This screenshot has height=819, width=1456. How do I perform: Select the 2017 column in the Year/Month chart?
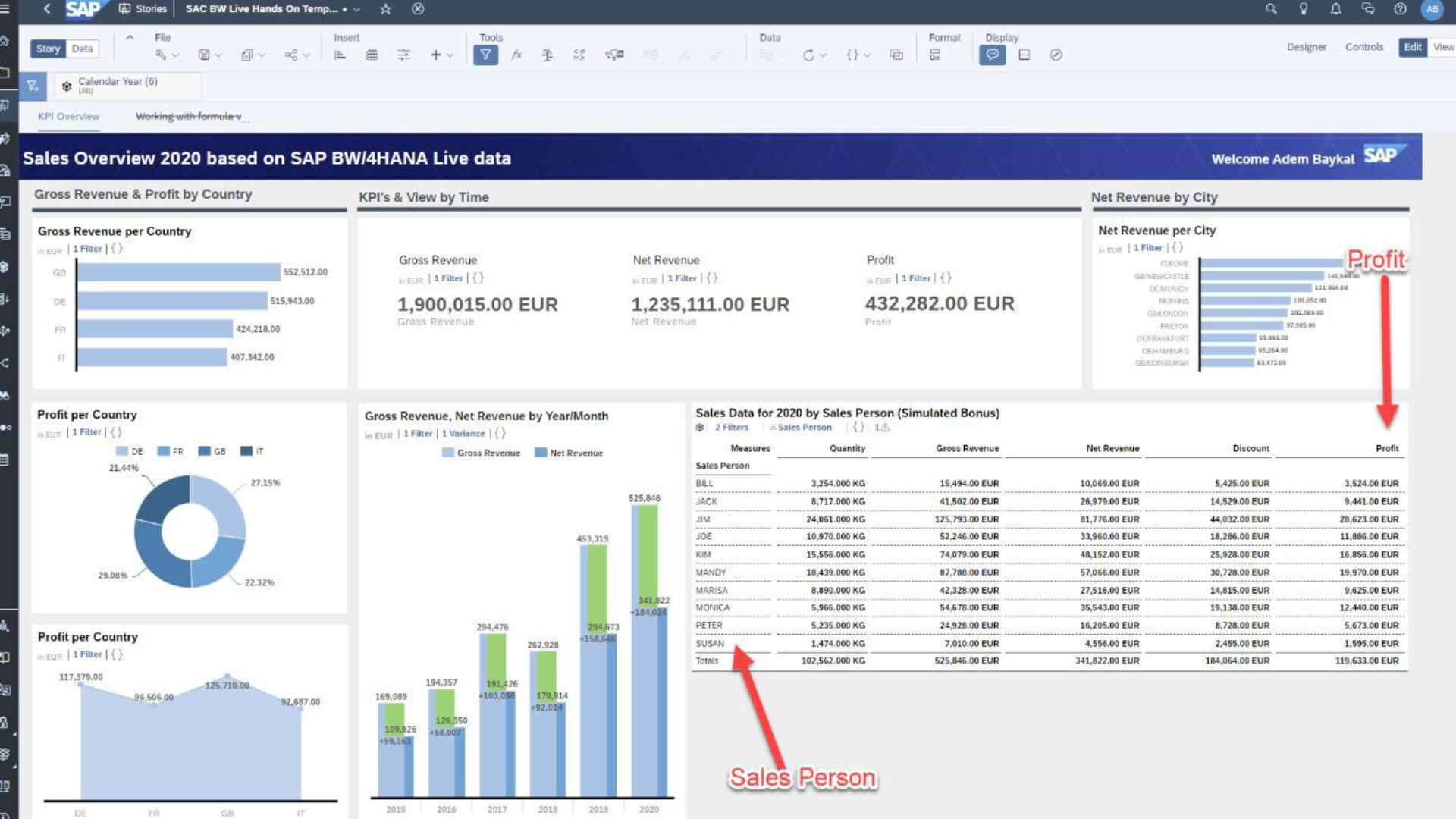coord(497,715)
